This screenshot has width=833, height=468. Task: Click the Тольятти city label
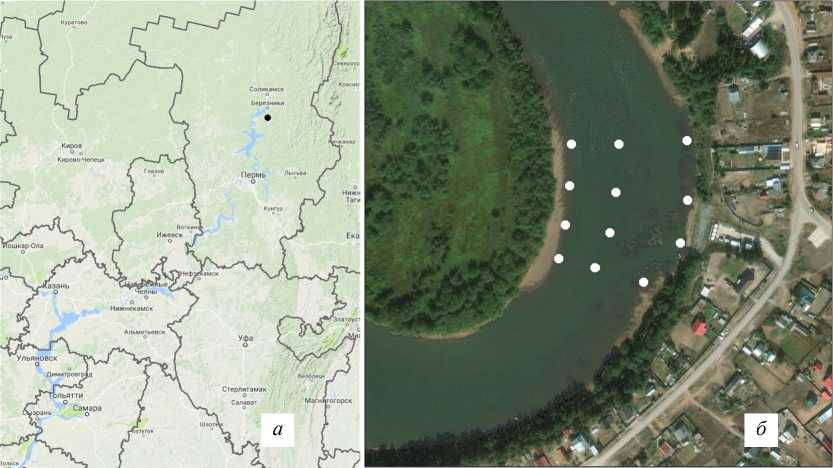click(65, 395)
